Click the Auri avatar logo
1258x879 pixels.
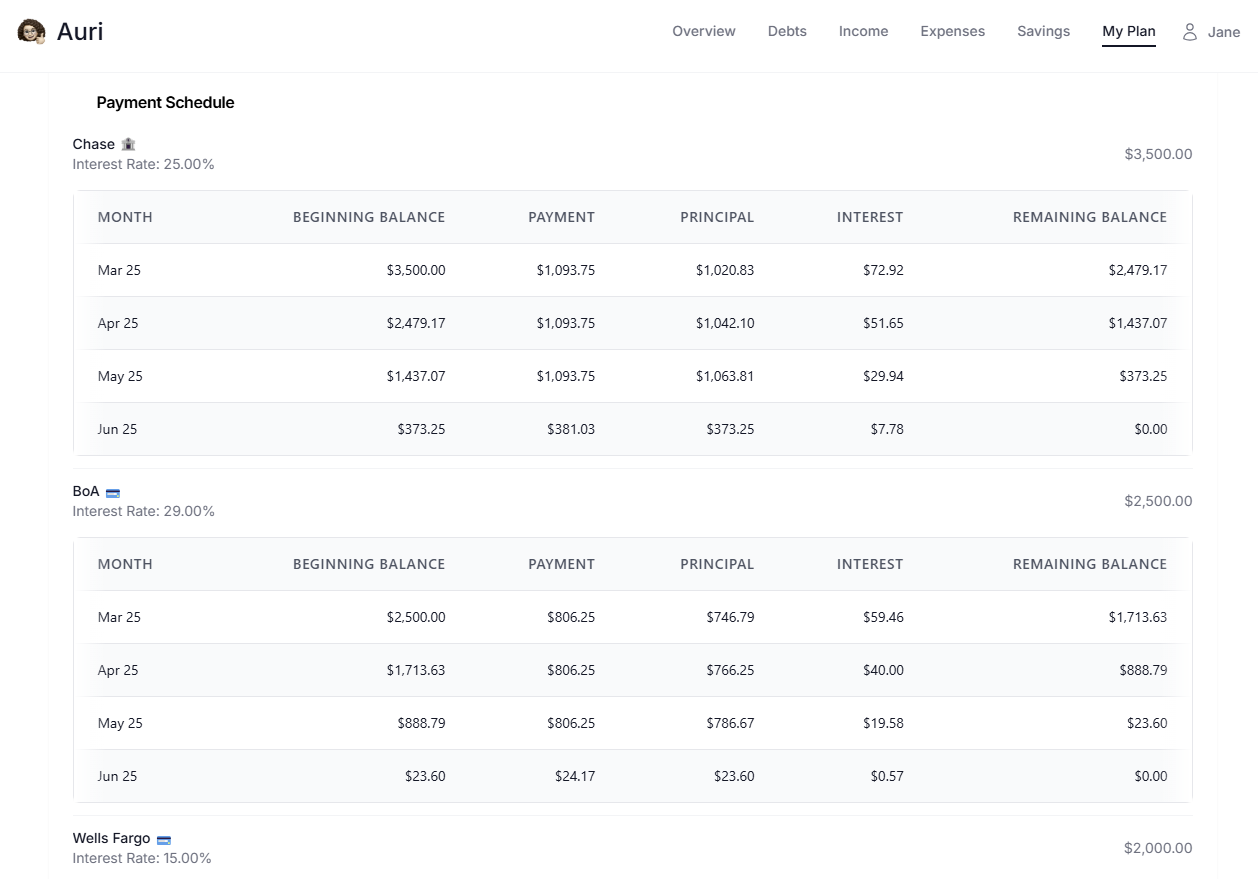tap(30, 31)
